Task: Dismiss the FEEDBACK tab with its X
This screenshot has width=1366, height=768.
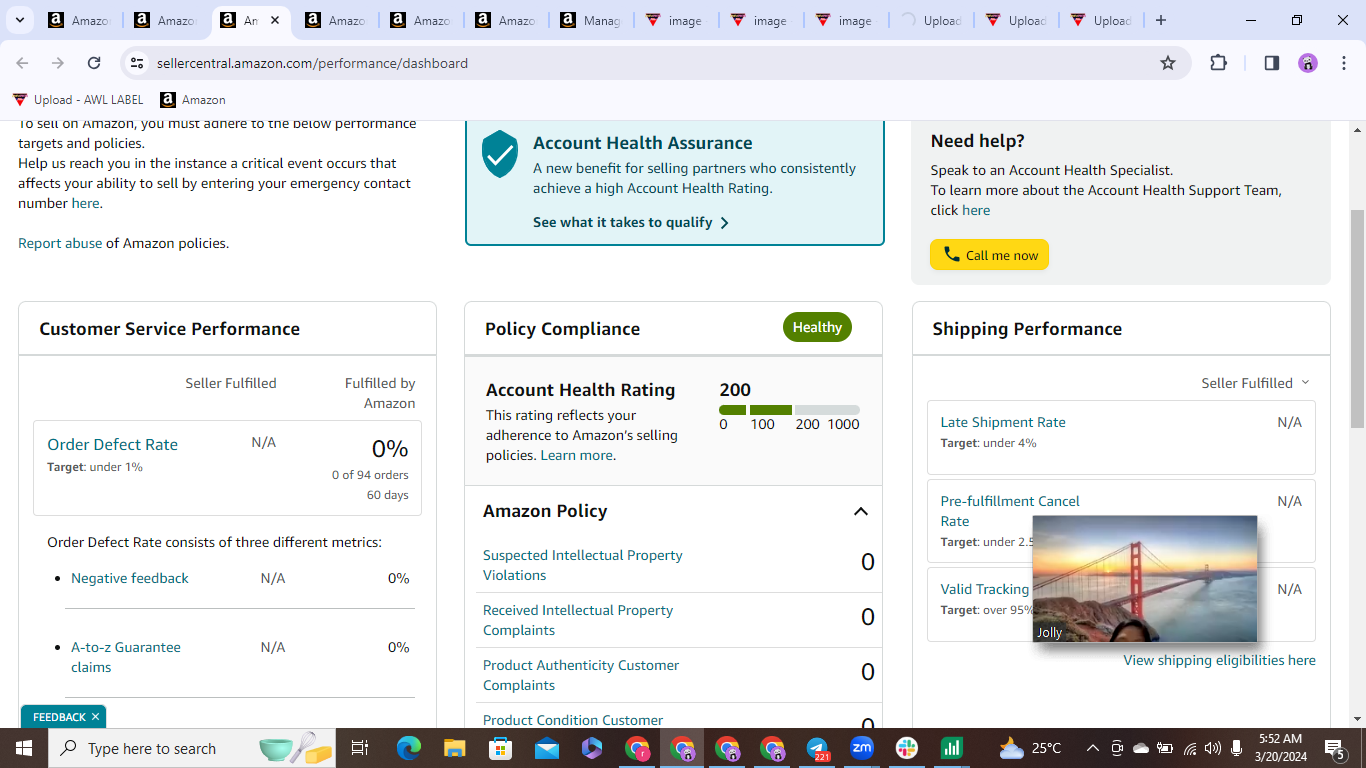Action: coord(96,717)
